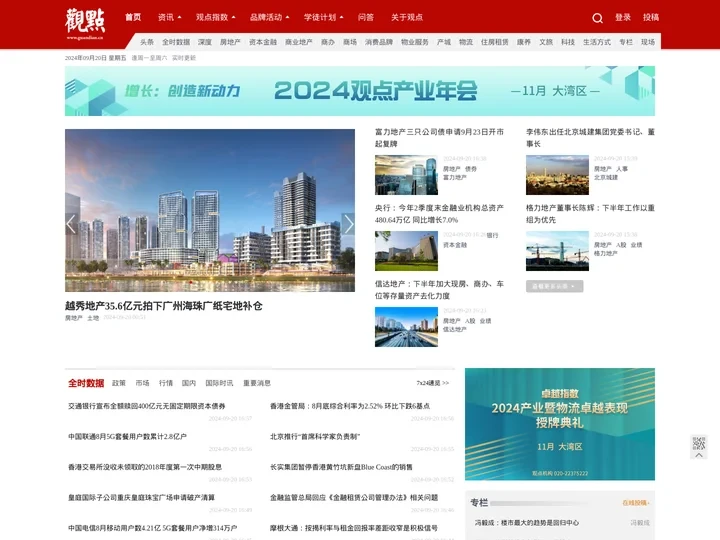Select 深度 in the sub navigation
Viewport: 720px width, 540px height.
pyautogui.click(x=205, y=42)
